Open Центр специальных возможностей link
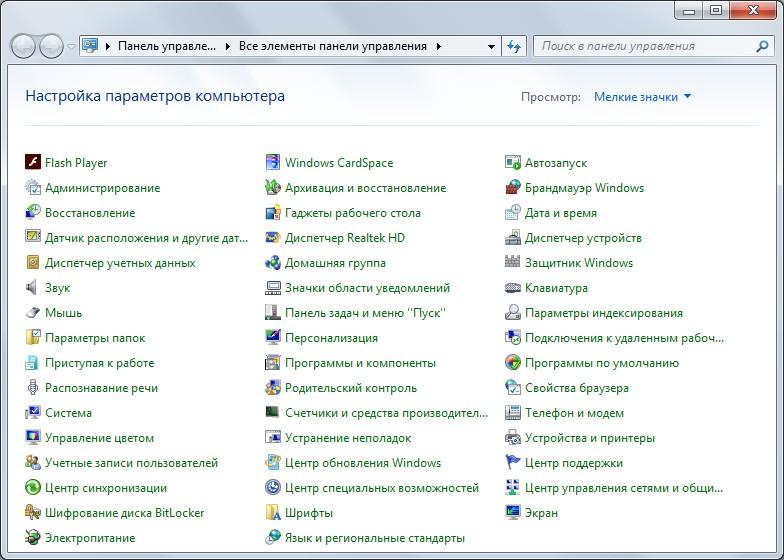This screenshot has width=784, height=560. click(x=382, y=488)
